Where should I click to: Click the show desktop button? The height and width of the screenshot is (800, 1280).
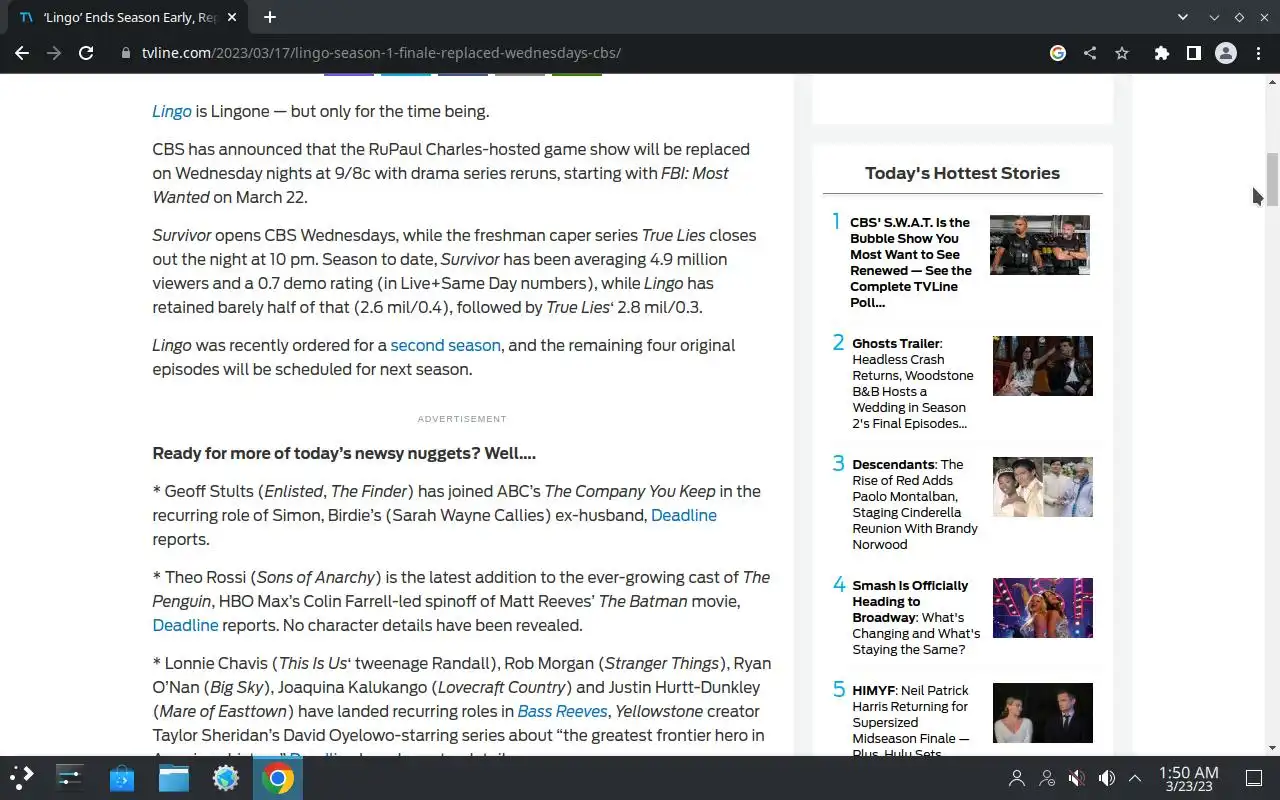[1254, 777]
